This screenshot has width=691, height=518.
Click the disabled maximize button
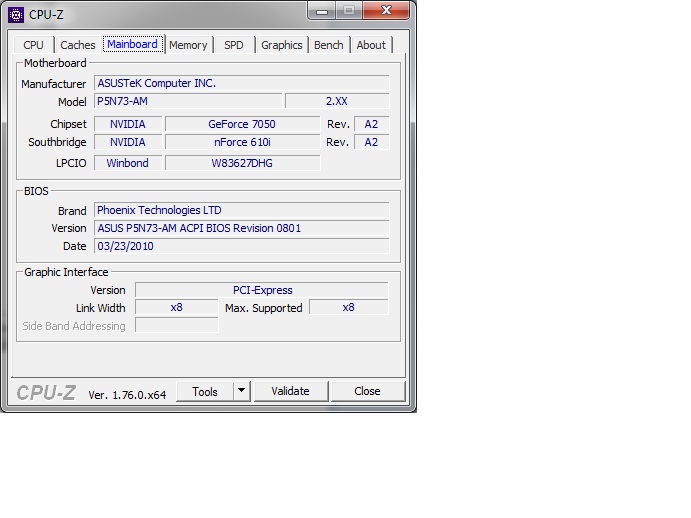349,11
